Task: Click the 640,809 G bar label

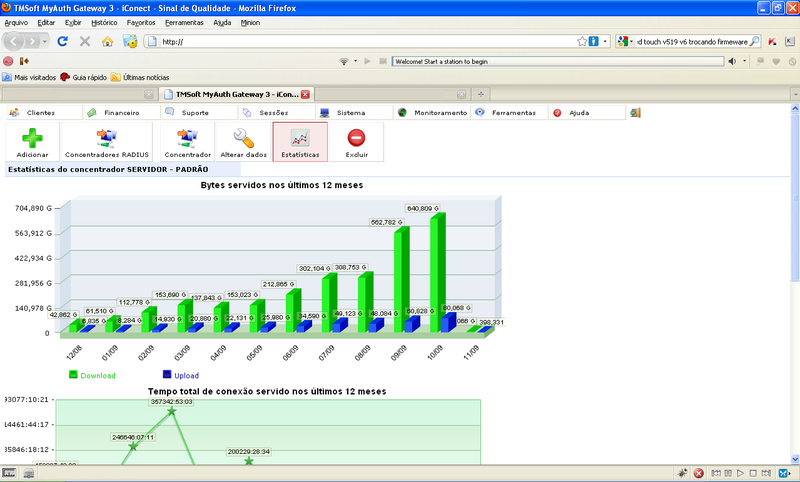Action: [x=422, y=208]
